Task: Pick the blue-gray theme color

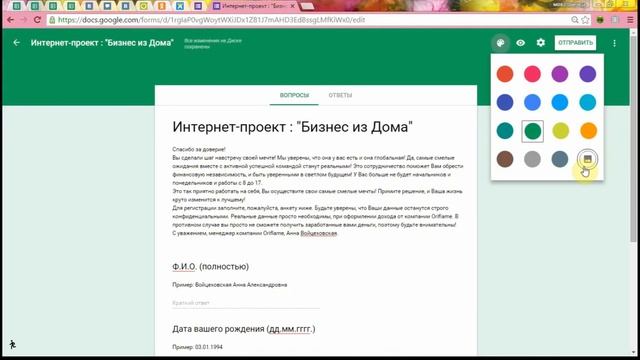Action: click(x=560, y=159)
